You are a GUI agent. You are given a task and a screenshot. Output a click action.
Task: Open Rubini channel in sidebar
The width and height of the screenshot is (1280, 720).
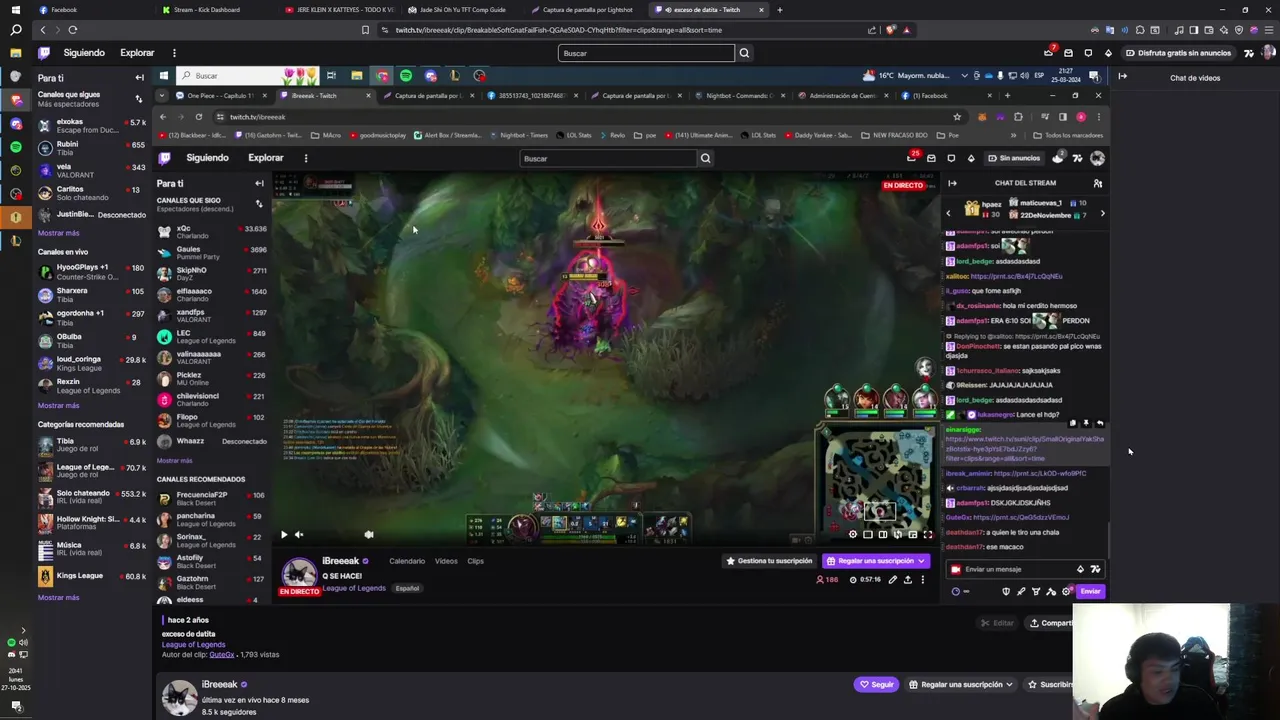92,148
